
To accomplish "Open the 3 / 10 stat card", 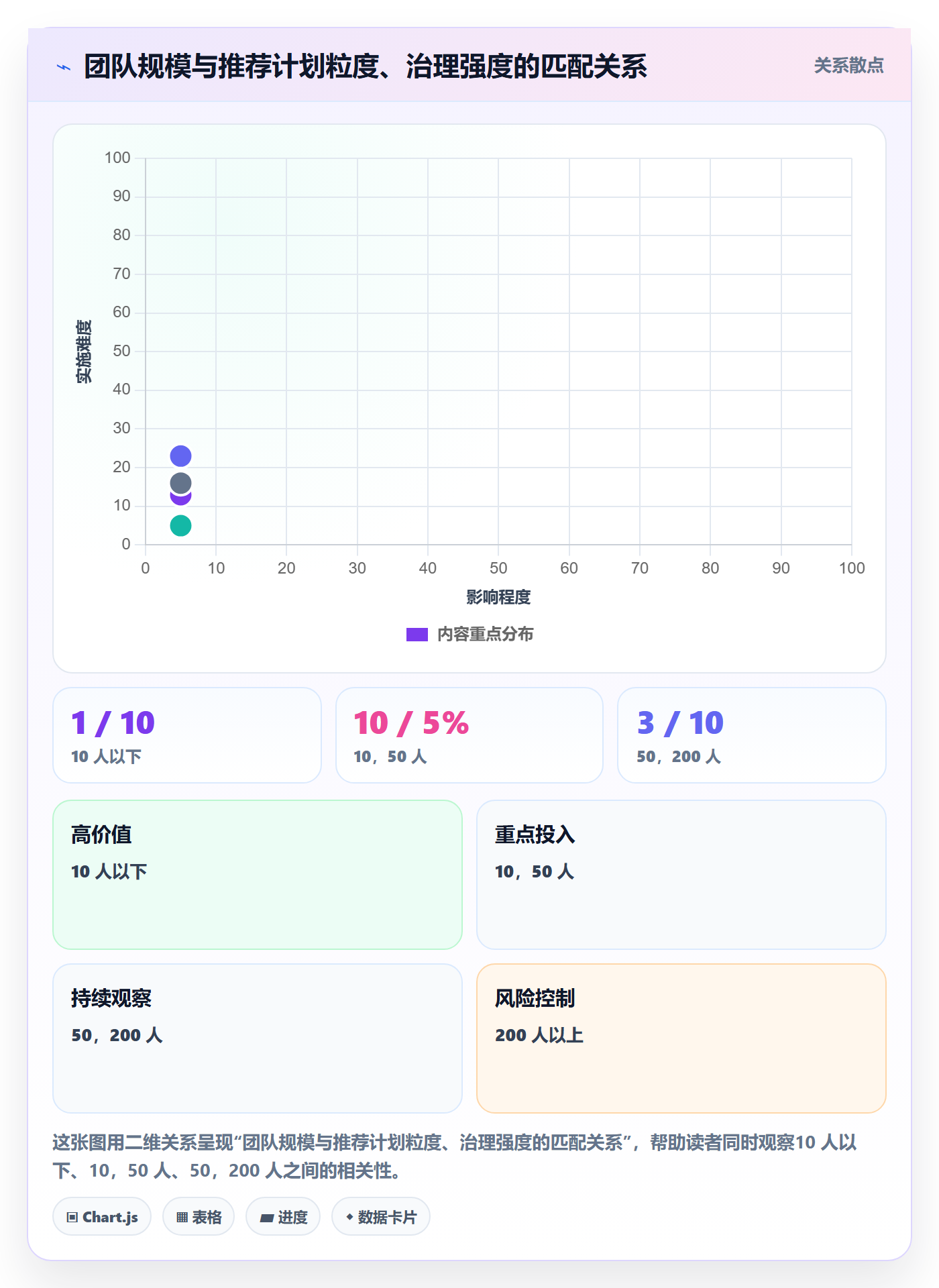I will click(x=752, y=735).
